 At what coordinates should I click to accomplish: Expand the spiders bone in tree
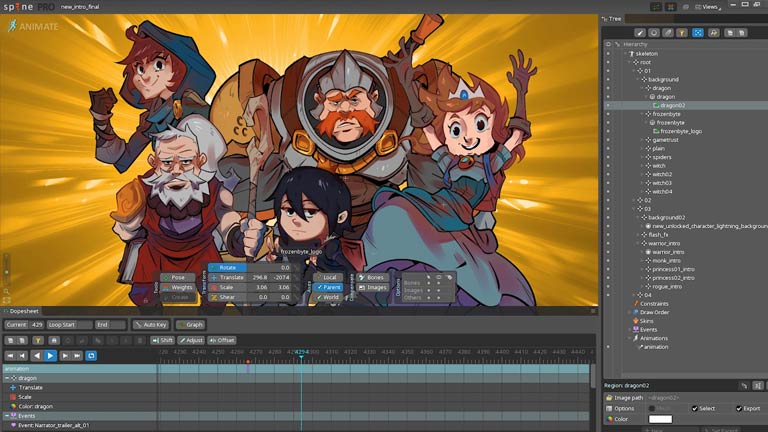point(642,157)
